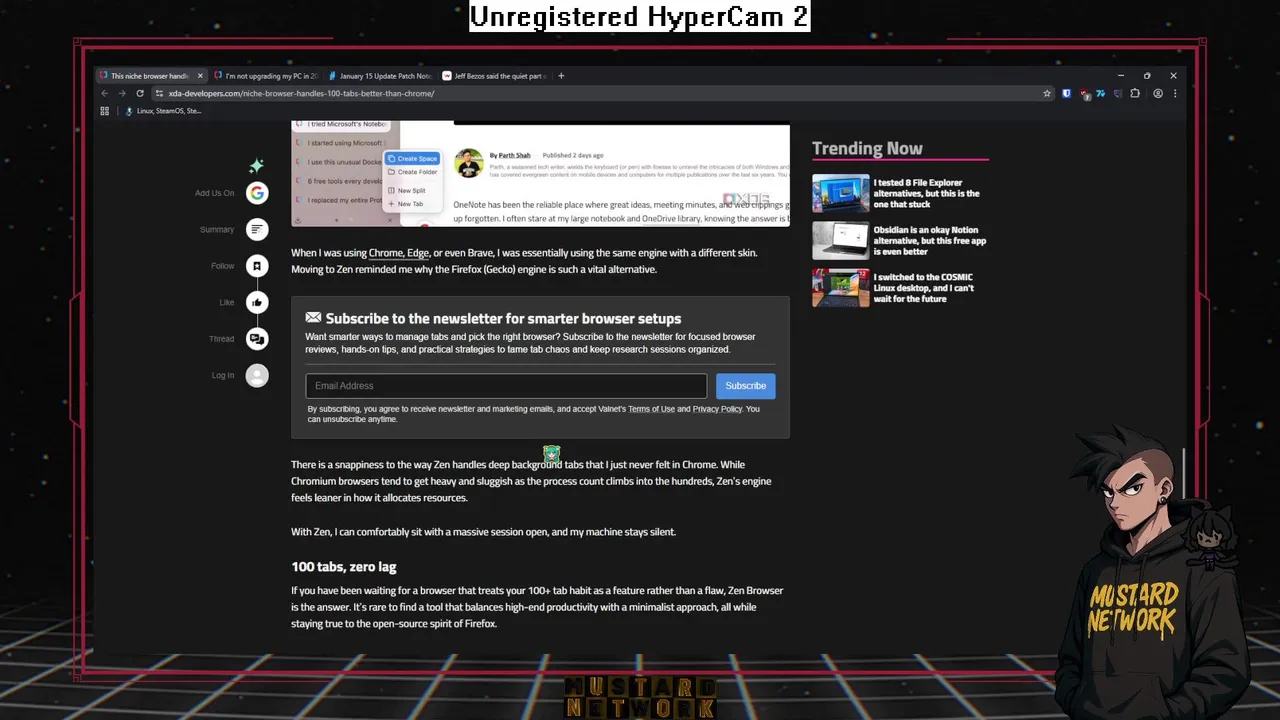This screenshot has width=1280, height=720.
Task: Open the article Summary icon
Action: tap(257, 229)
